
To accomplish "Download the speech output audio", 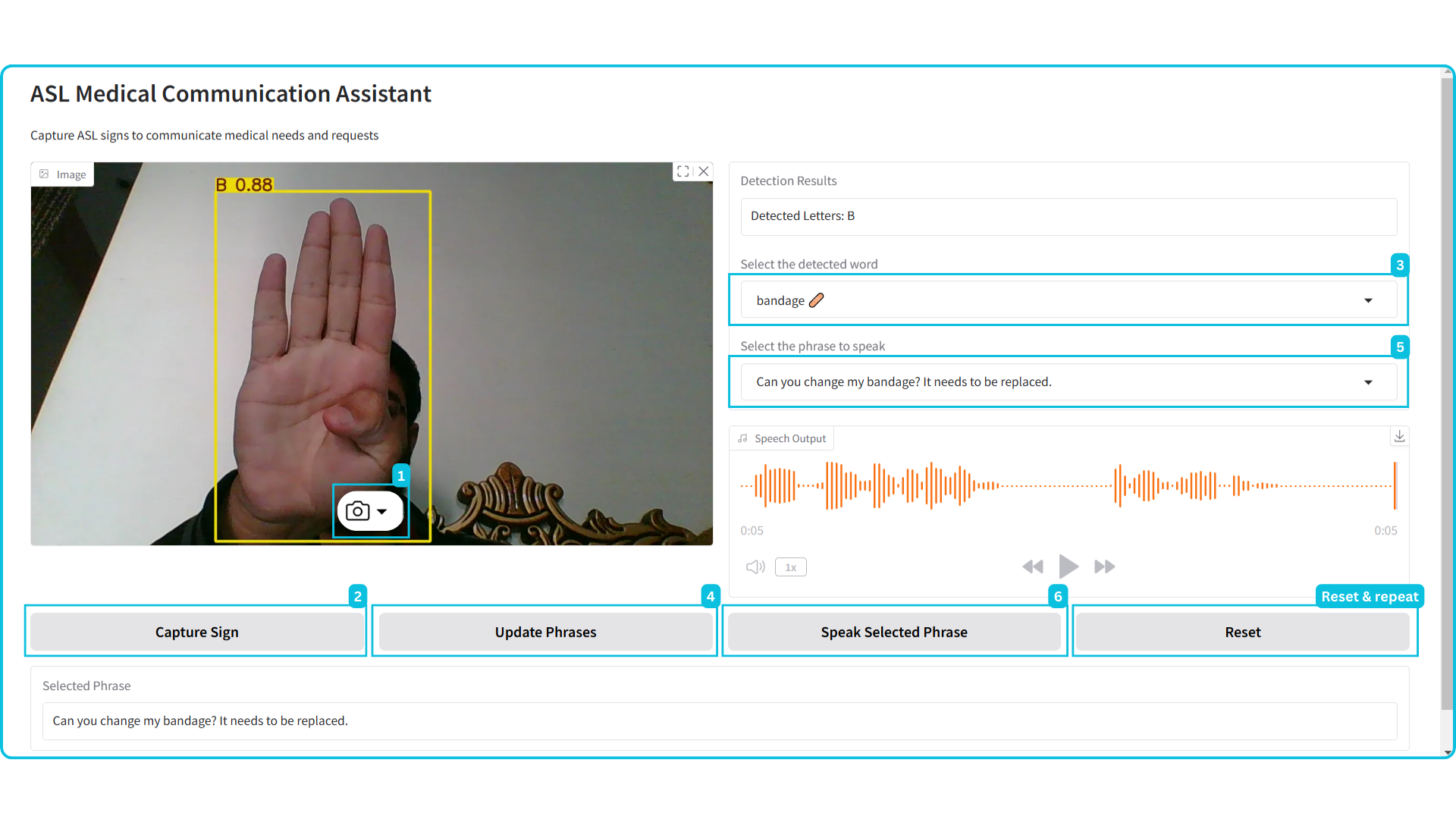I will point(1399,436).
